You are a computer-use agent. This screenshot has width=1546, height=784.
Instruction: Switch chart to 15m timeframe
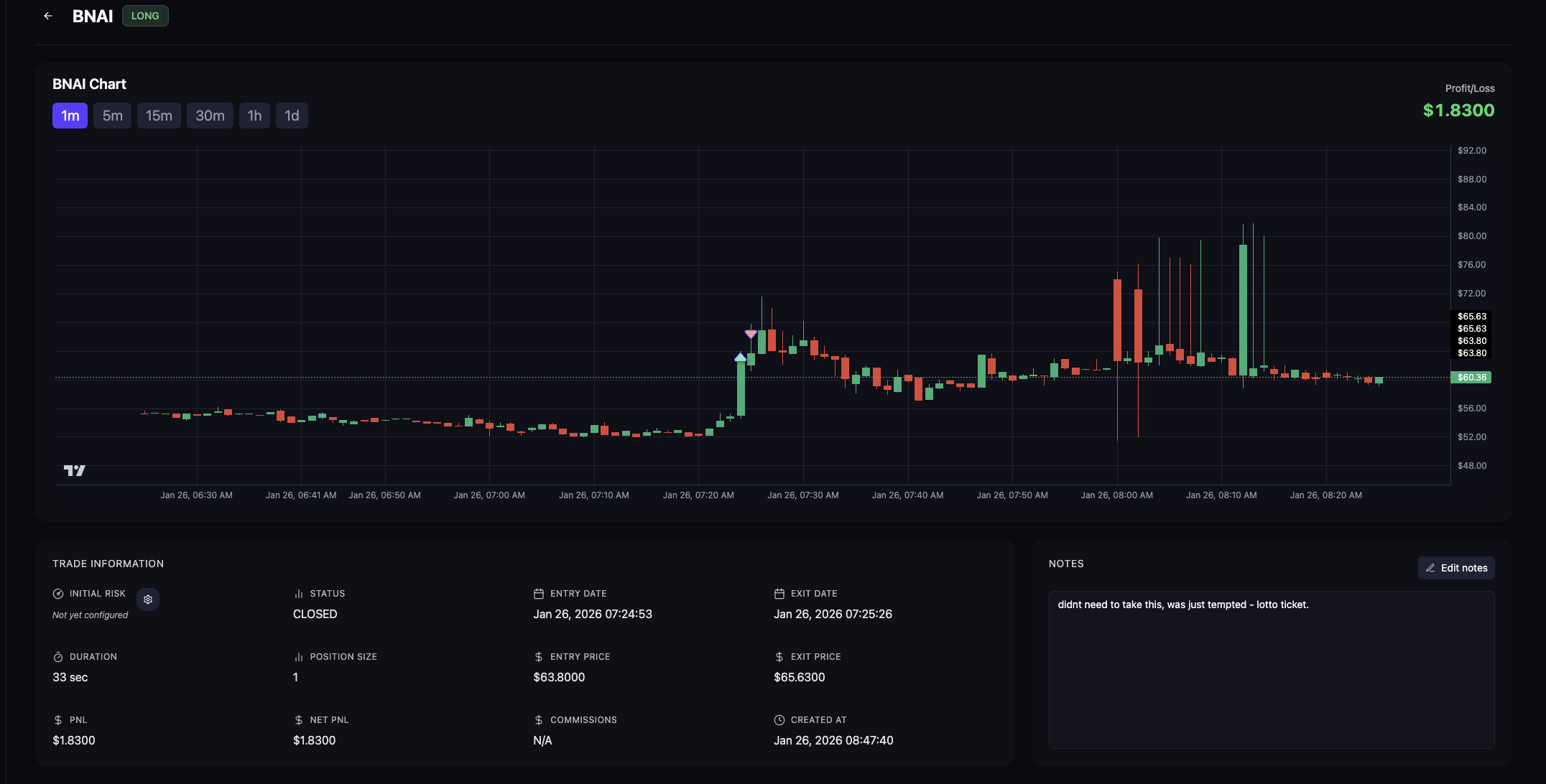point(159,116)
